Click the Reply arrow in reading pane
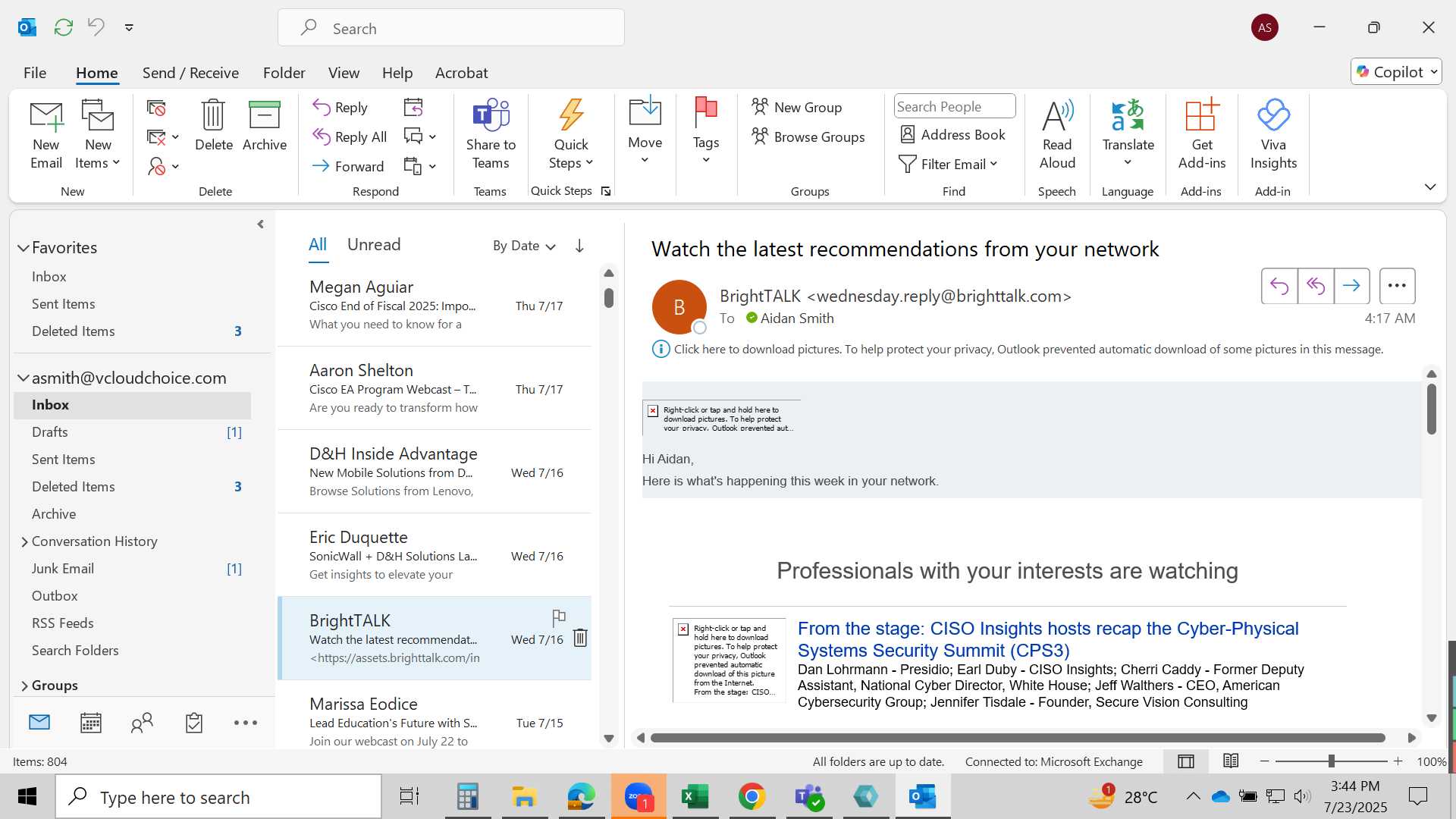 [x=1279, y=286]
